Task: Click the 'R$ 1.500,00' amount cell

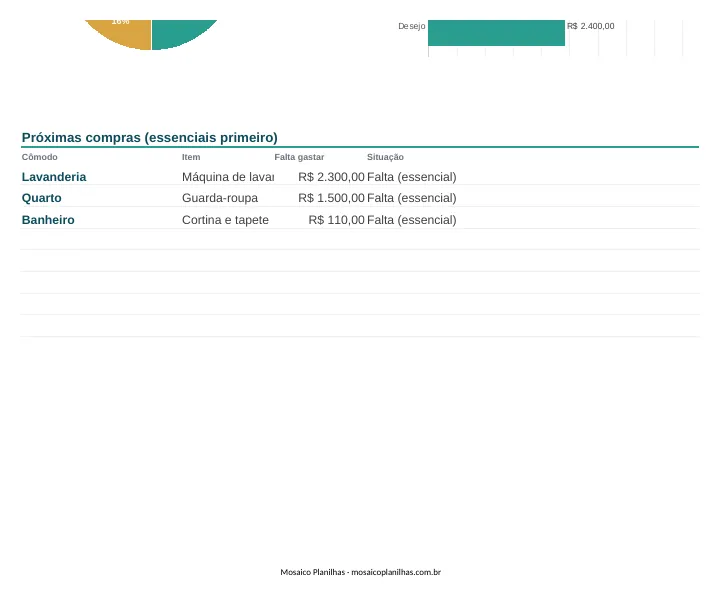Action: tap(331, 198)
